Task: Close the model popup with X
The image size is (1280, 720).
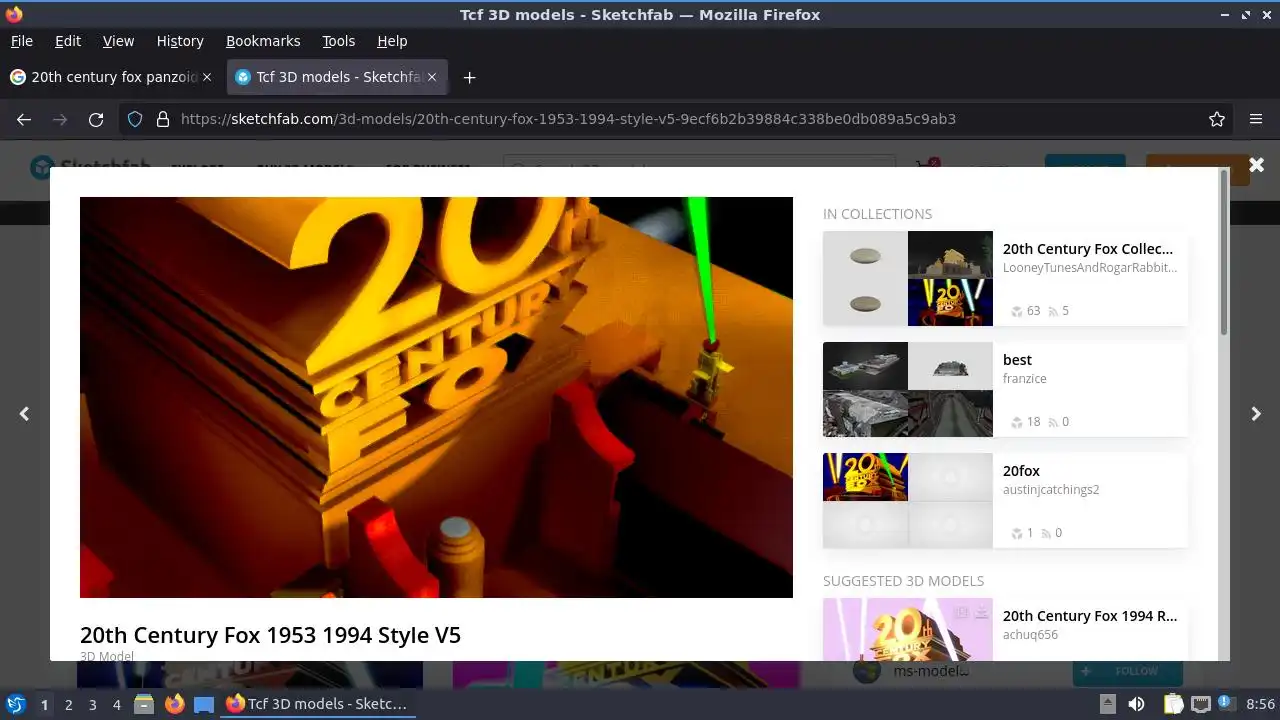Action: point(1256,165)
